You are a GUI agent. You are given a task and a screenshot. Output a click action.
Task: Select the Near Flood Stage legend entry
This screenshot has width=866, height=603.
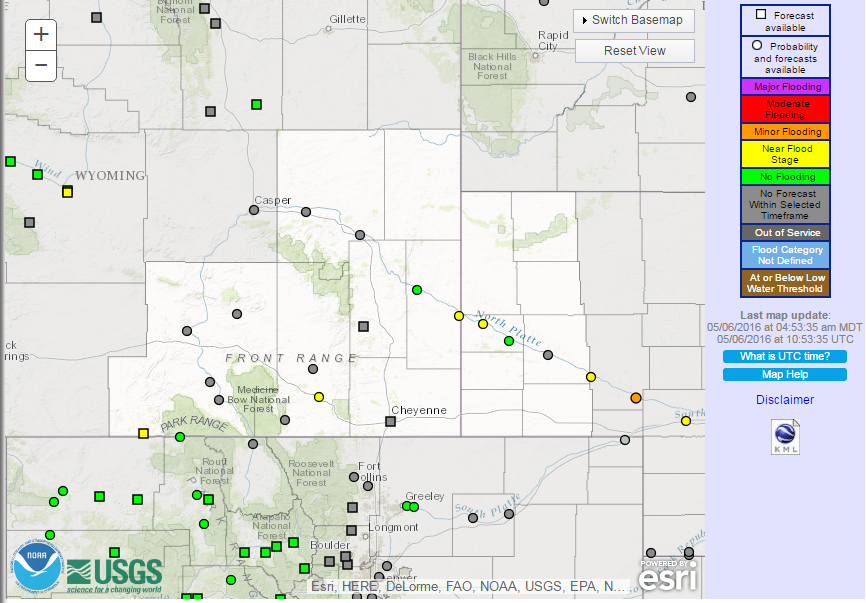[x=785, y=154]
